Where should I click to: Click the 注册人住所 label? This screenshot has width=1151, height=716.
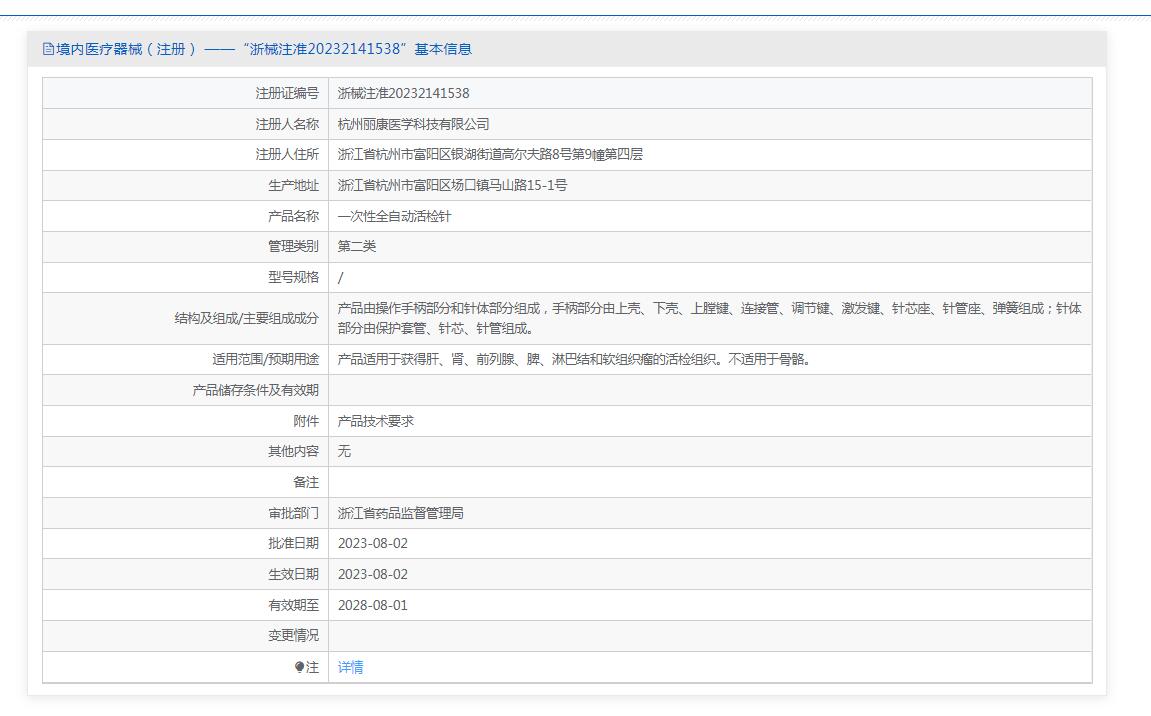[x=287, y=154]
